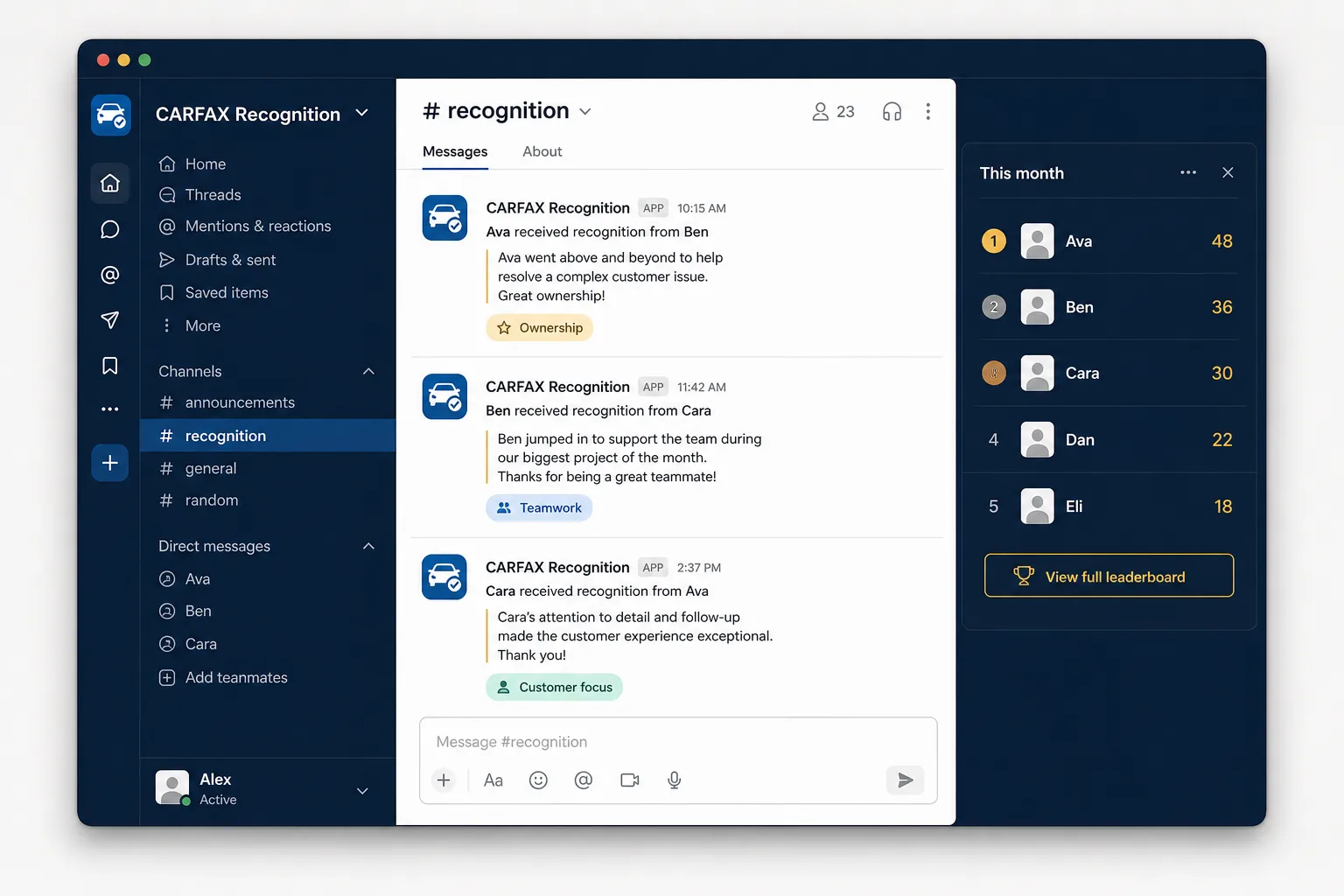Image resolution: width=1344 pixels, height=896 pixels.
Task: Click Alex's profile avatar
Action: pyautogui.click(x=172, y=787)
